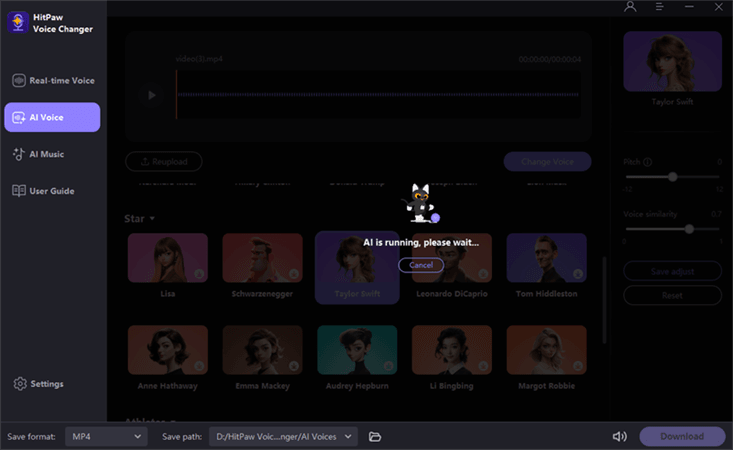Select the Schwarzenegger voice card
733x450 pixels.
coord(262,266)
